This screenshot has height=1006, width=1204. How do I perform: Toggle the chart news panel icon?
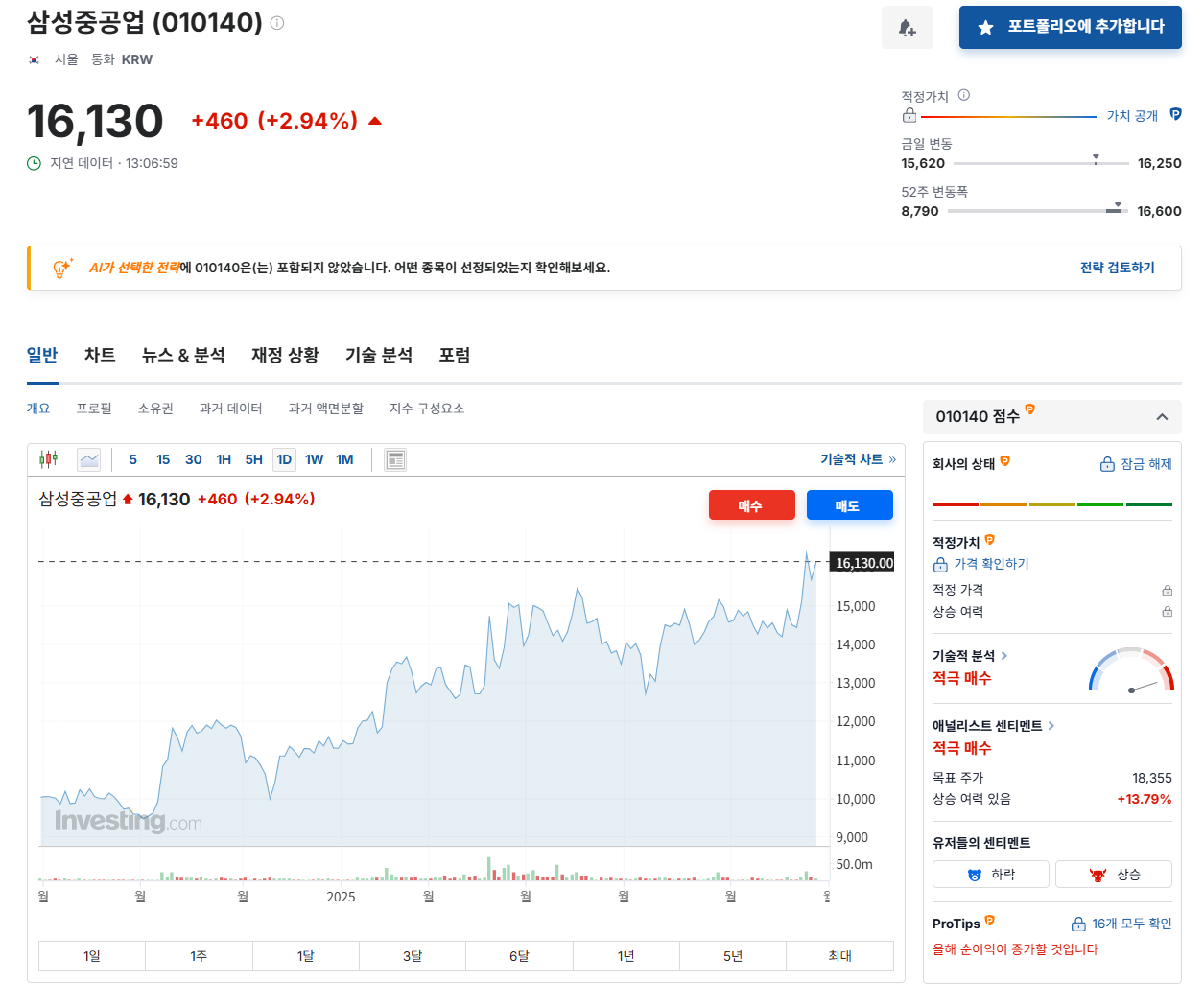pyautogui.click(x=395, y=459)
